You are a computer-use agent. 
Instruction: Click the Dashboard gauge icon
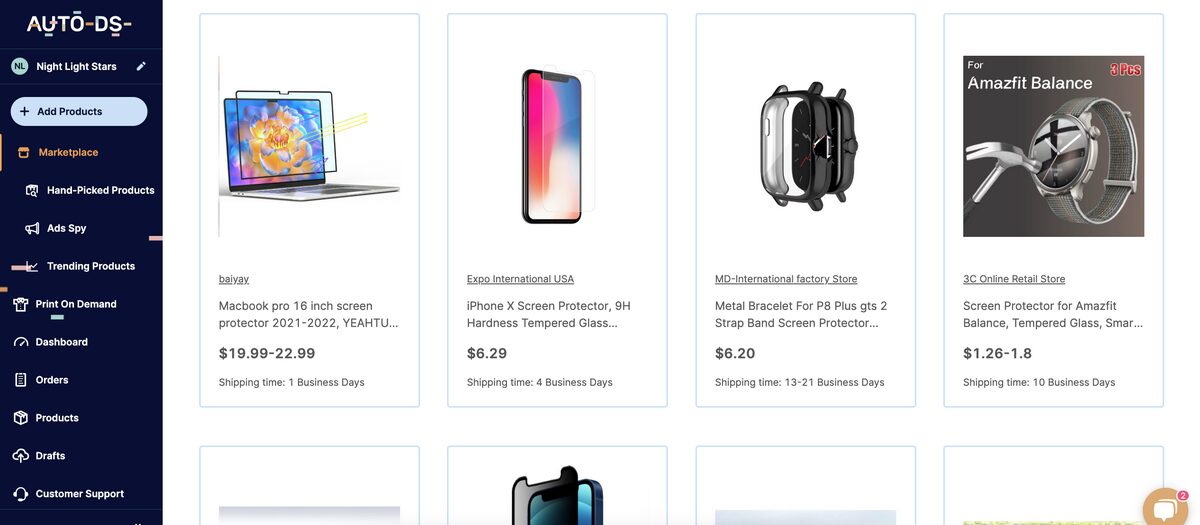21,342
